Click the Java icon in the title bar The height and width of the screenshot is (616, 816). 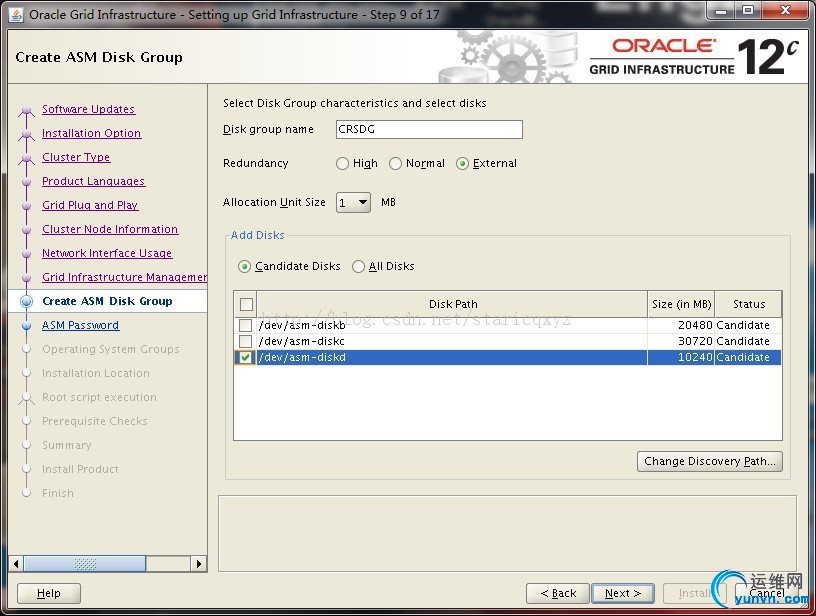click(x=16, y=14)
